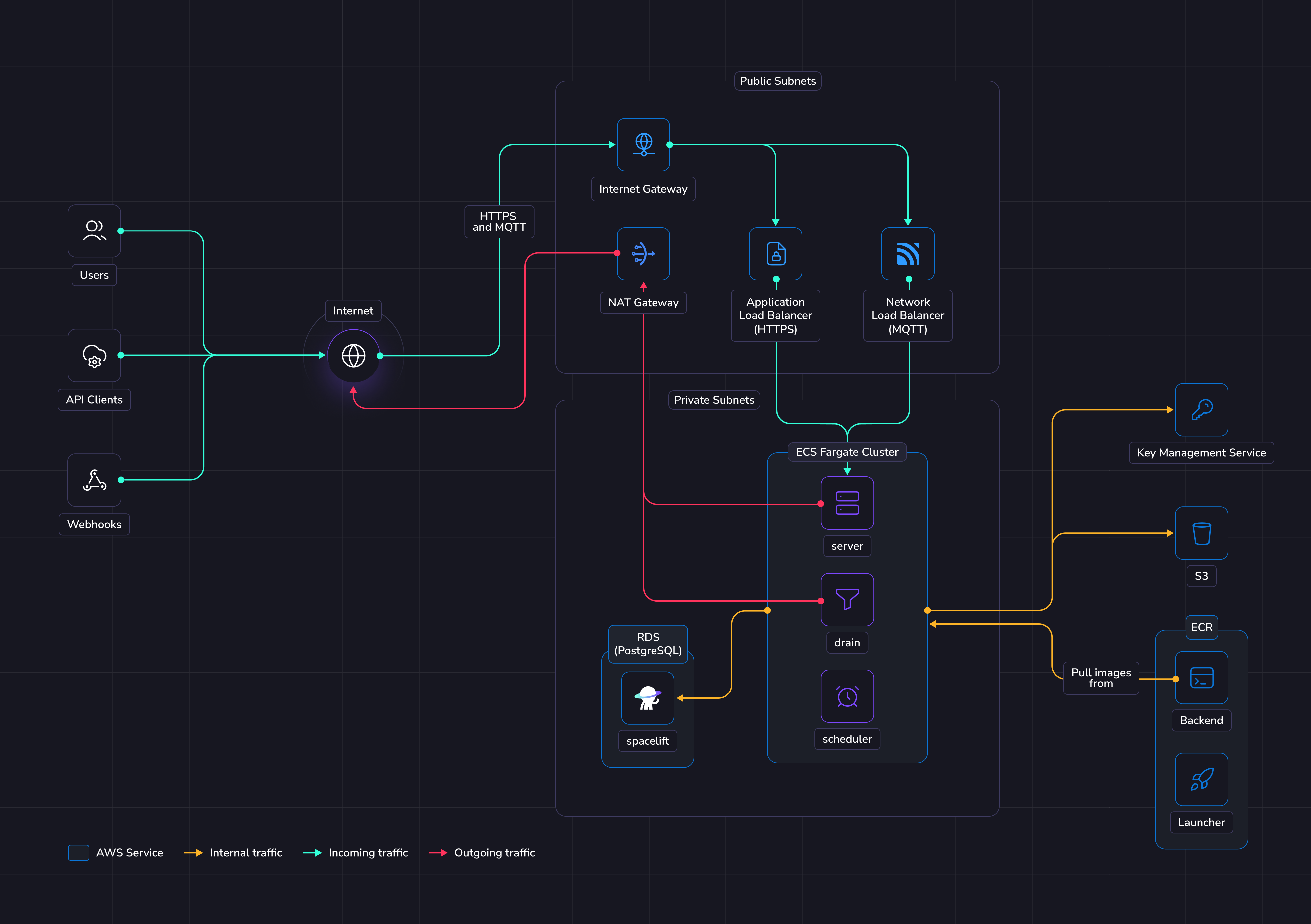Screen dimensions: 1311x924
Task: Click the AWS Service legend swatch
Action: pyautogui.click(x=79, y=853)
